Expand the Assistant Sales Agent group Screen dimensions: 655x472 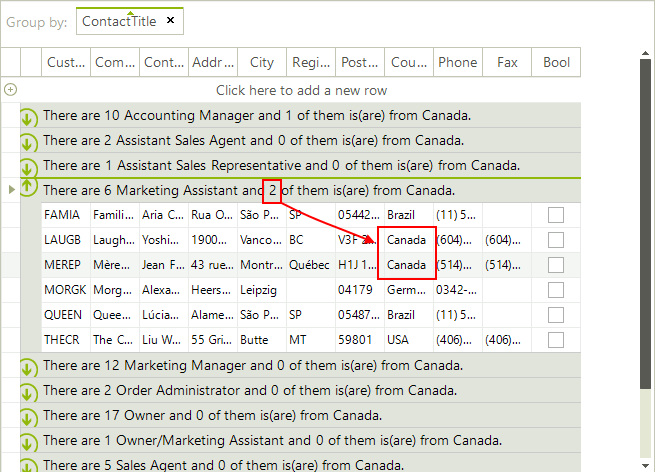coord(28,142)
